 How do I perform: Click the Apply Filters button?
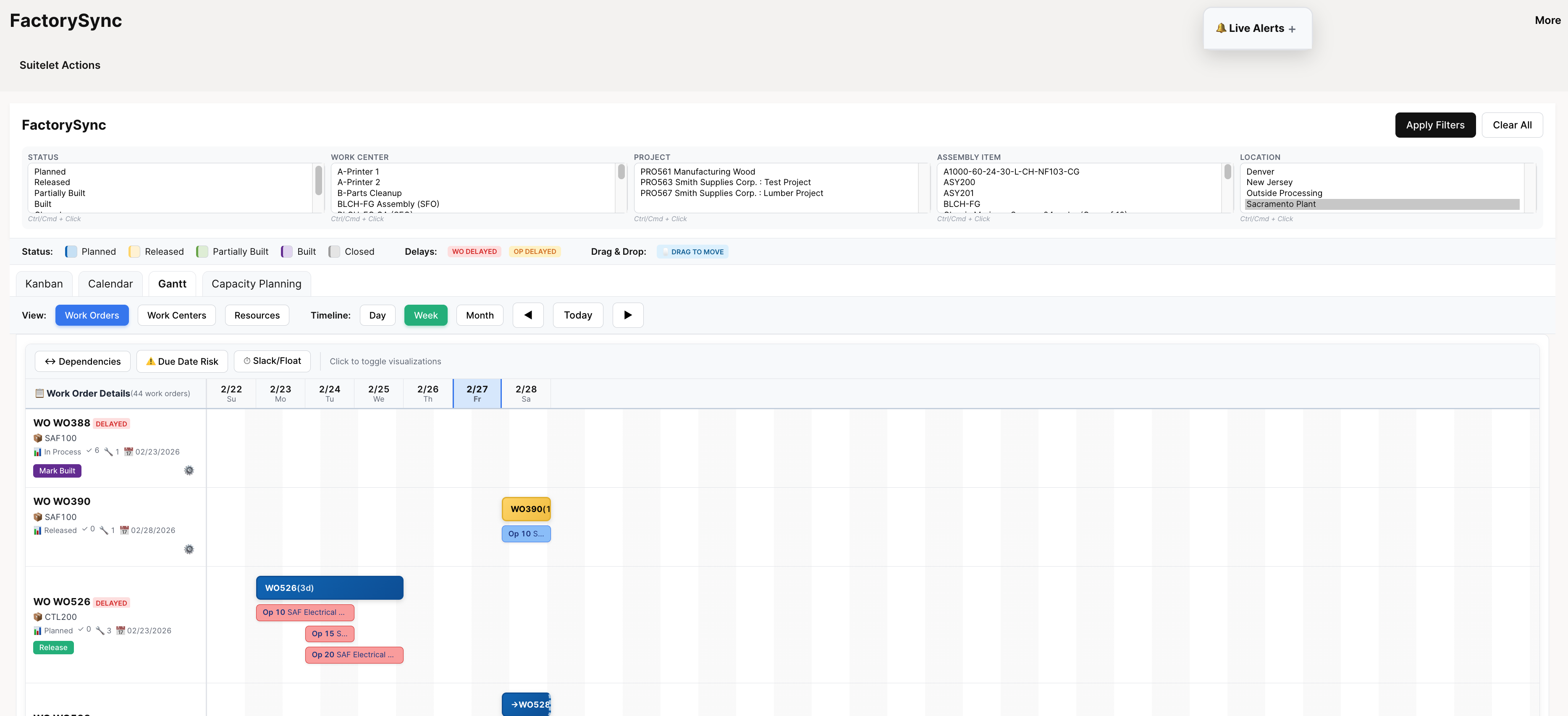pos(1435,125)
